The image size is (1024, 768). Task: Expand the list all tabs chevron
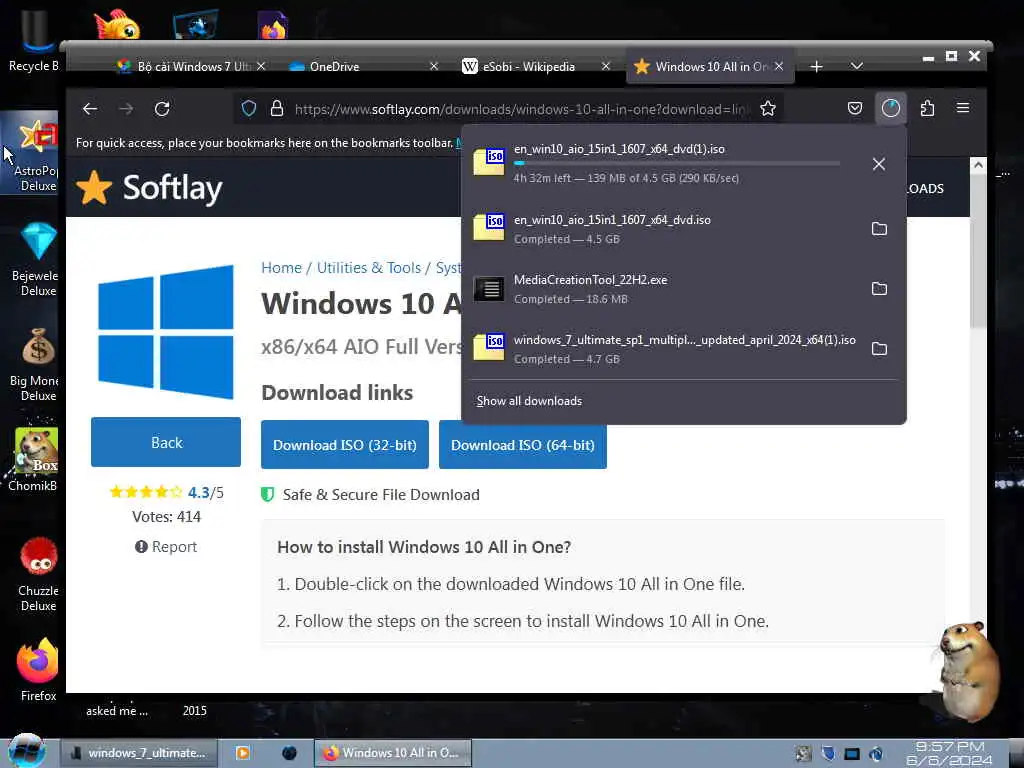click(x=857, y=67)
